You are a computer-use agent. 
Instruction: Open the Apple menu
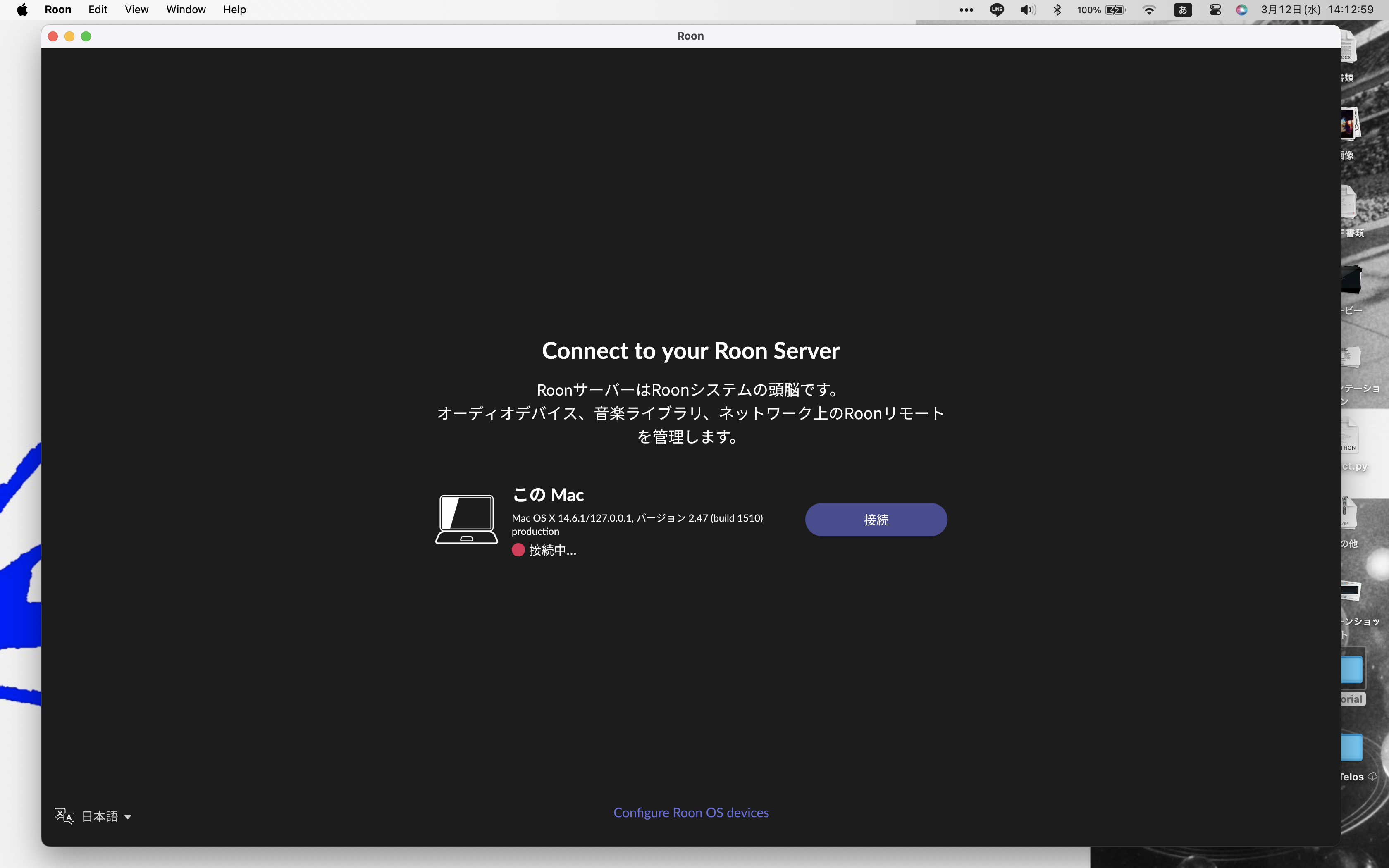tap(22, 10)
